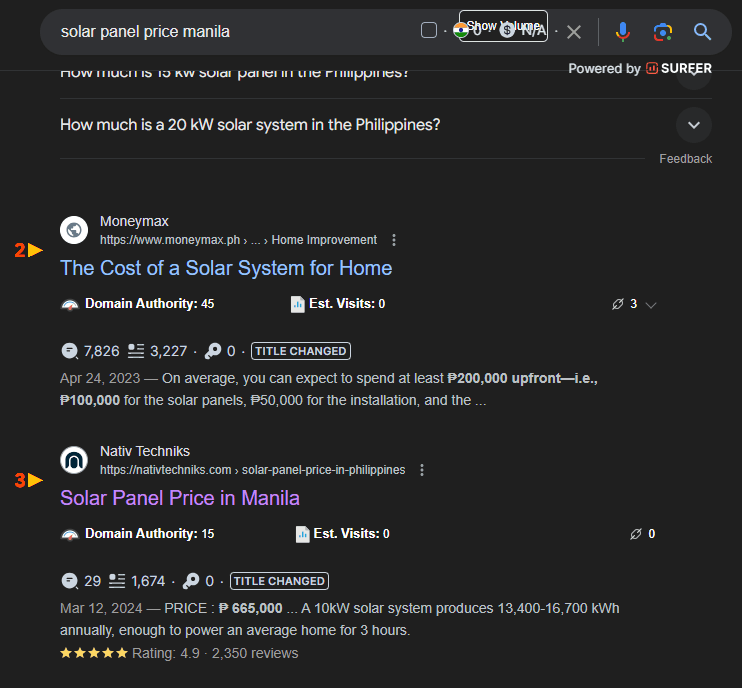Click the magnifier bubble icon next to 29
742x688 pixels.
pyautogui.click(x=70, y=581)
